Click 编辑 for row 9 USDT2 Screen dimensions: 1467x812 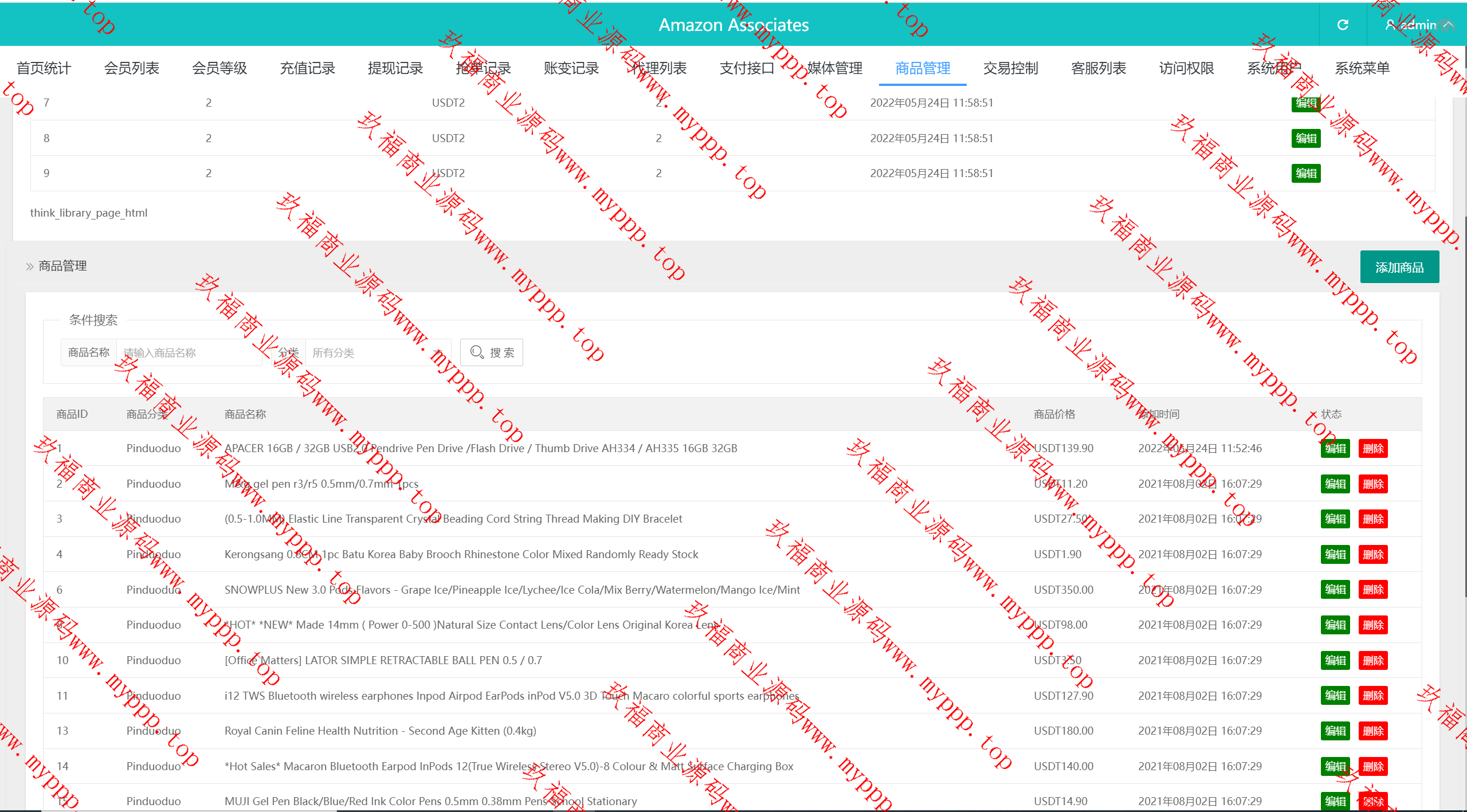point(1305,173)
